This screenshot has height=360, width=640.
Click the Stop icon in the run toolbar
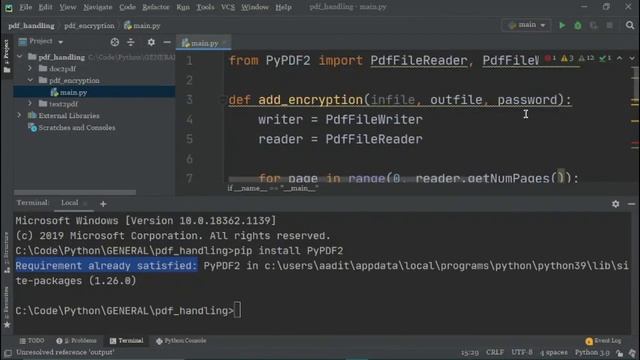coord(609,25)
